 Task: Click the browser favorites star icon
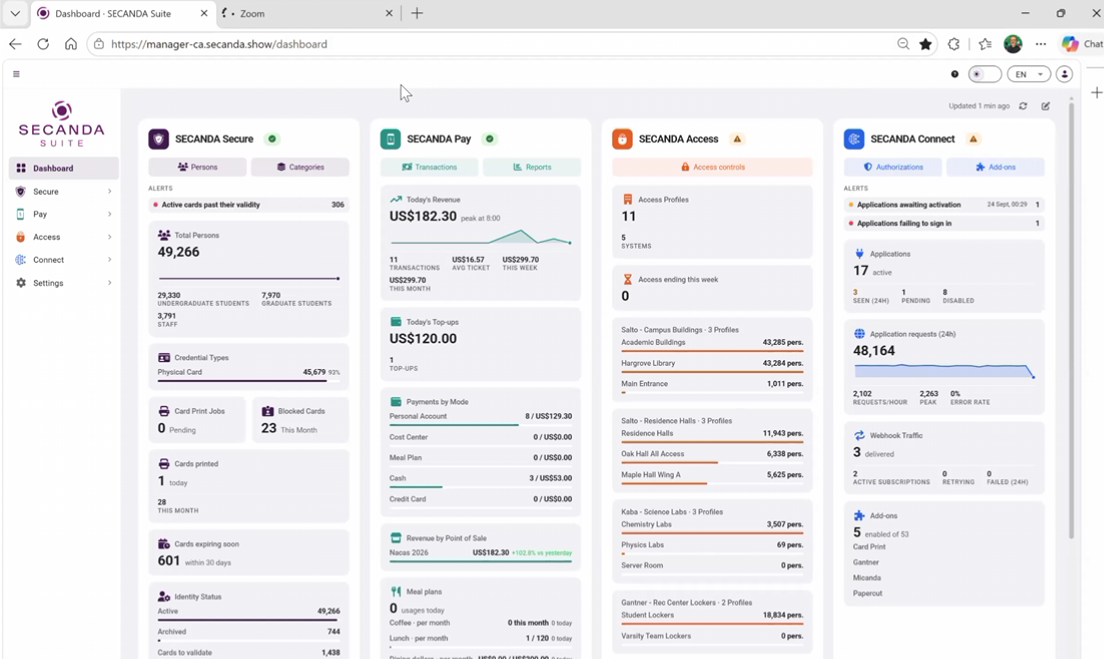tap(925, 44)
